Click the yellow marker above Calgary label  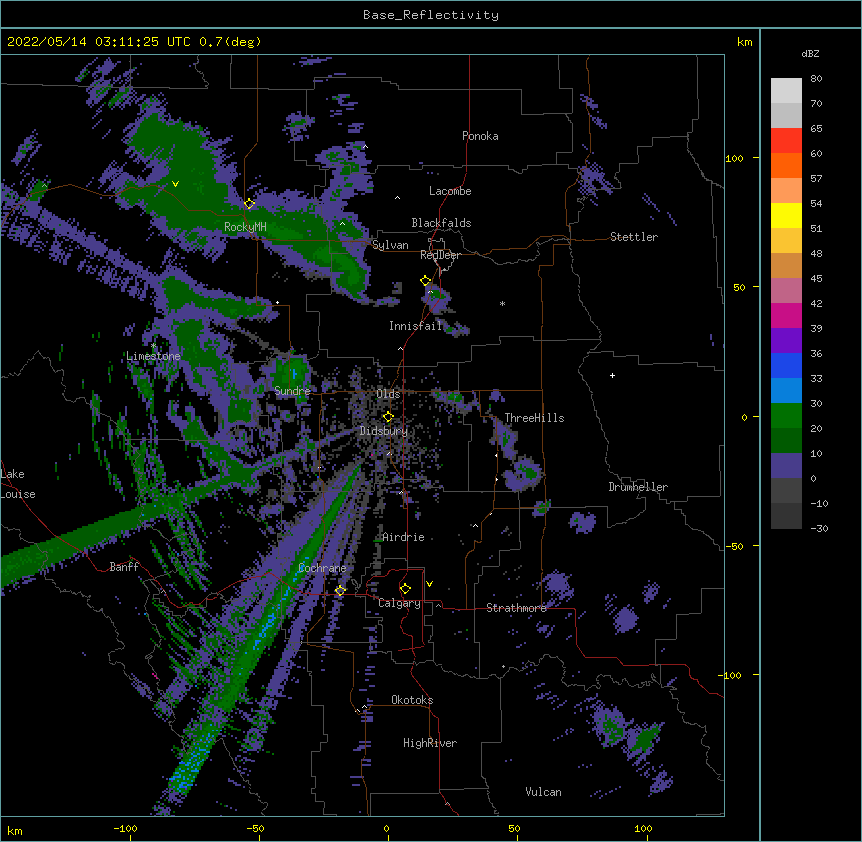(405, 589)
